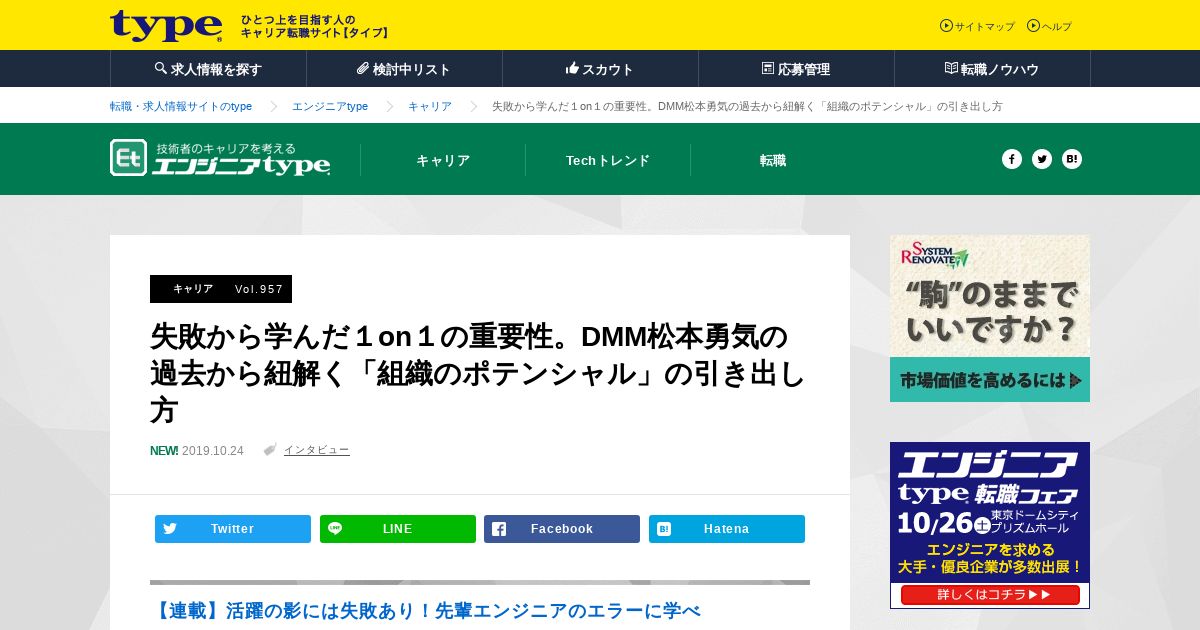The height and width of the screenshot is (630, 1200).
Task: Share article via Facebook button
Action: coord(562,529)
